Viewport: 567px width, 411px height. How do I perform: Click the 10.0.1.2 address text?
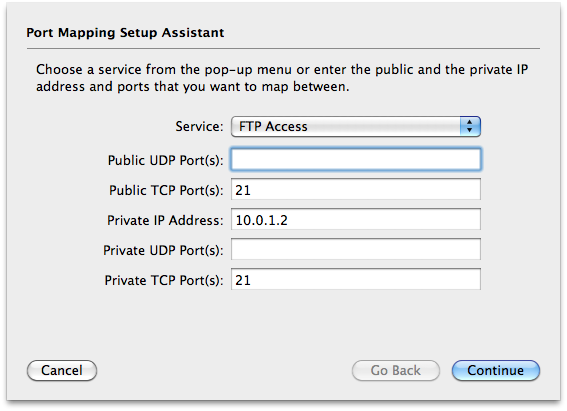[261, 220]
